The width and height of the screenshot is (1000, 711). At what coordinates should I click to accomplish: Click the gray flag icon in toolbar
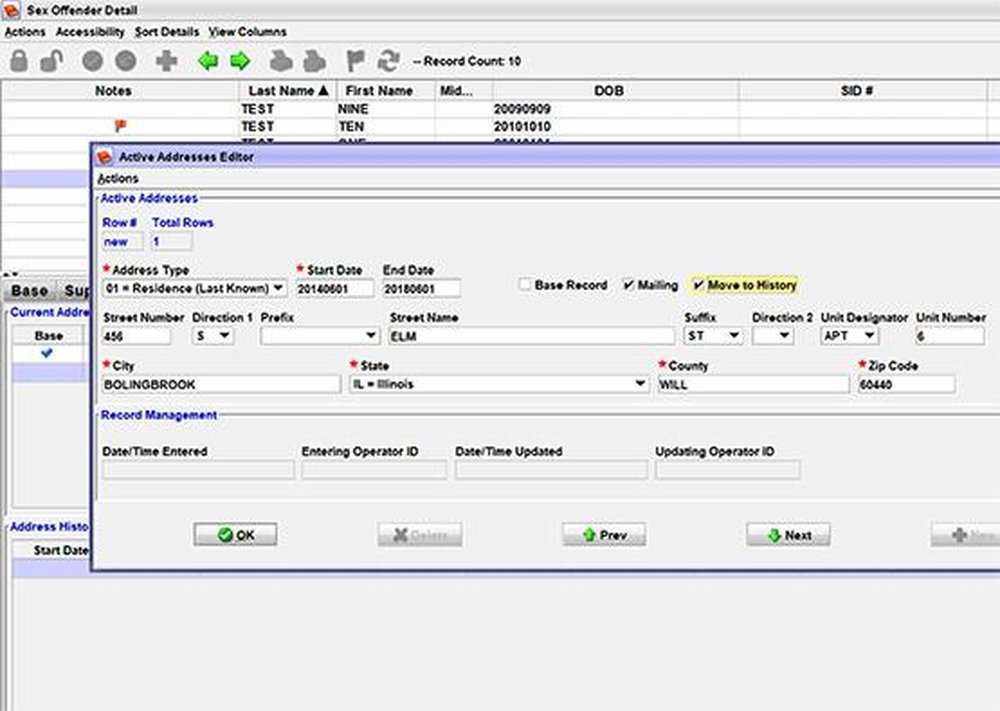[354, 61]
